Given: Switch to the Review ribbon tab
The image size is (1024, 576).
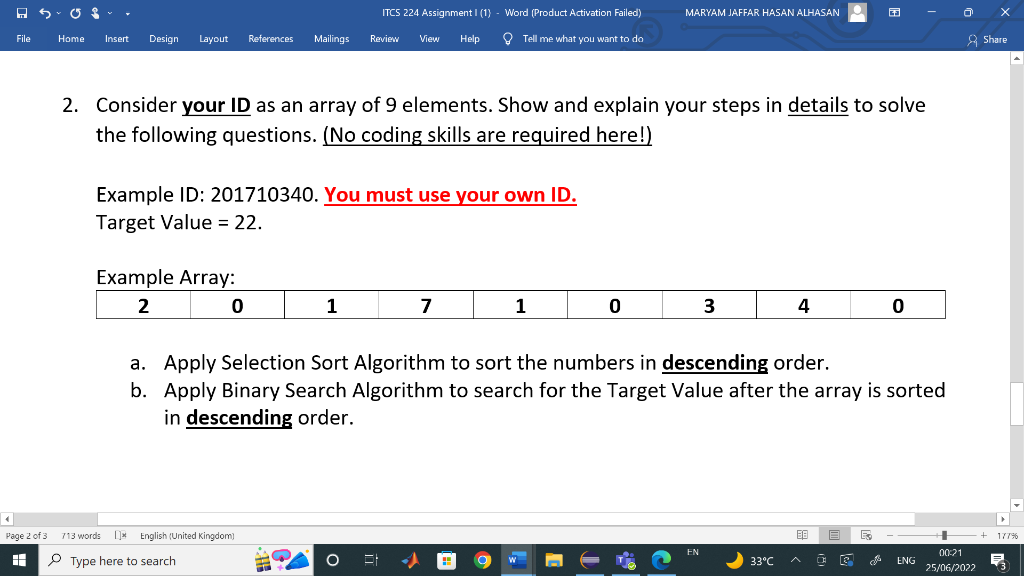Looking at the screenshot, I should pyautogui.click(x=383, y=38).
